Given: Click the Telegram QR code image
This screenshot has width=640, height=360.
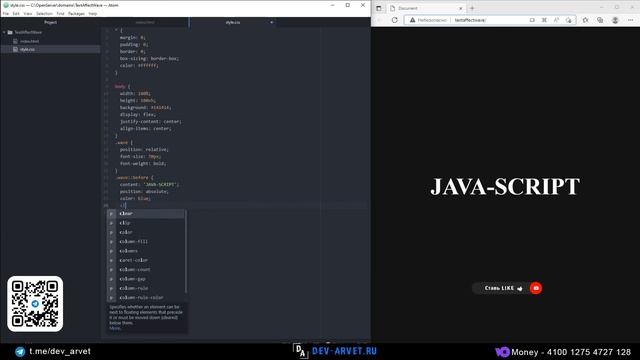Looking at the screenshot, I should [35, 304].
